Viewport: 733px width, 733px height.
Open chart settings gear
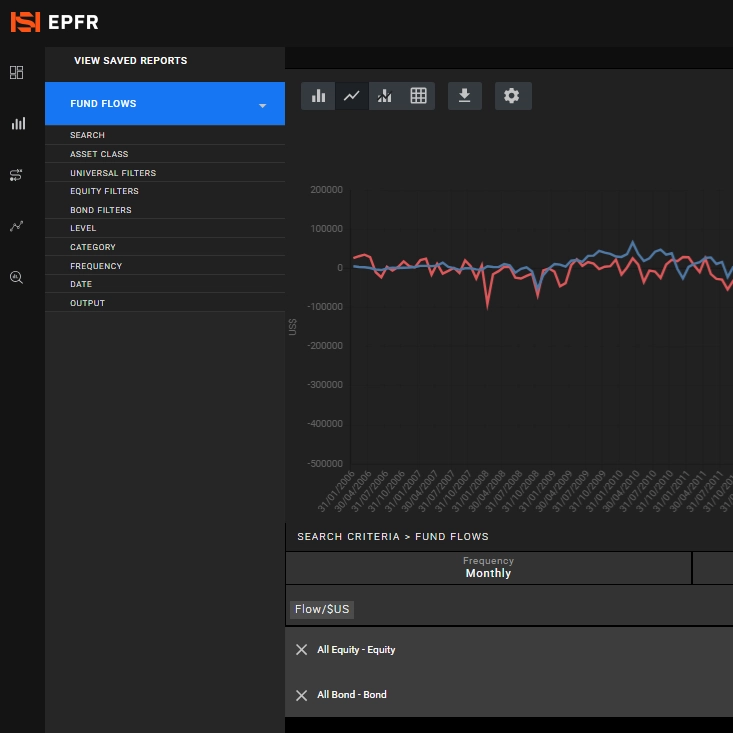pyautogui.click(x=512, y=96)
